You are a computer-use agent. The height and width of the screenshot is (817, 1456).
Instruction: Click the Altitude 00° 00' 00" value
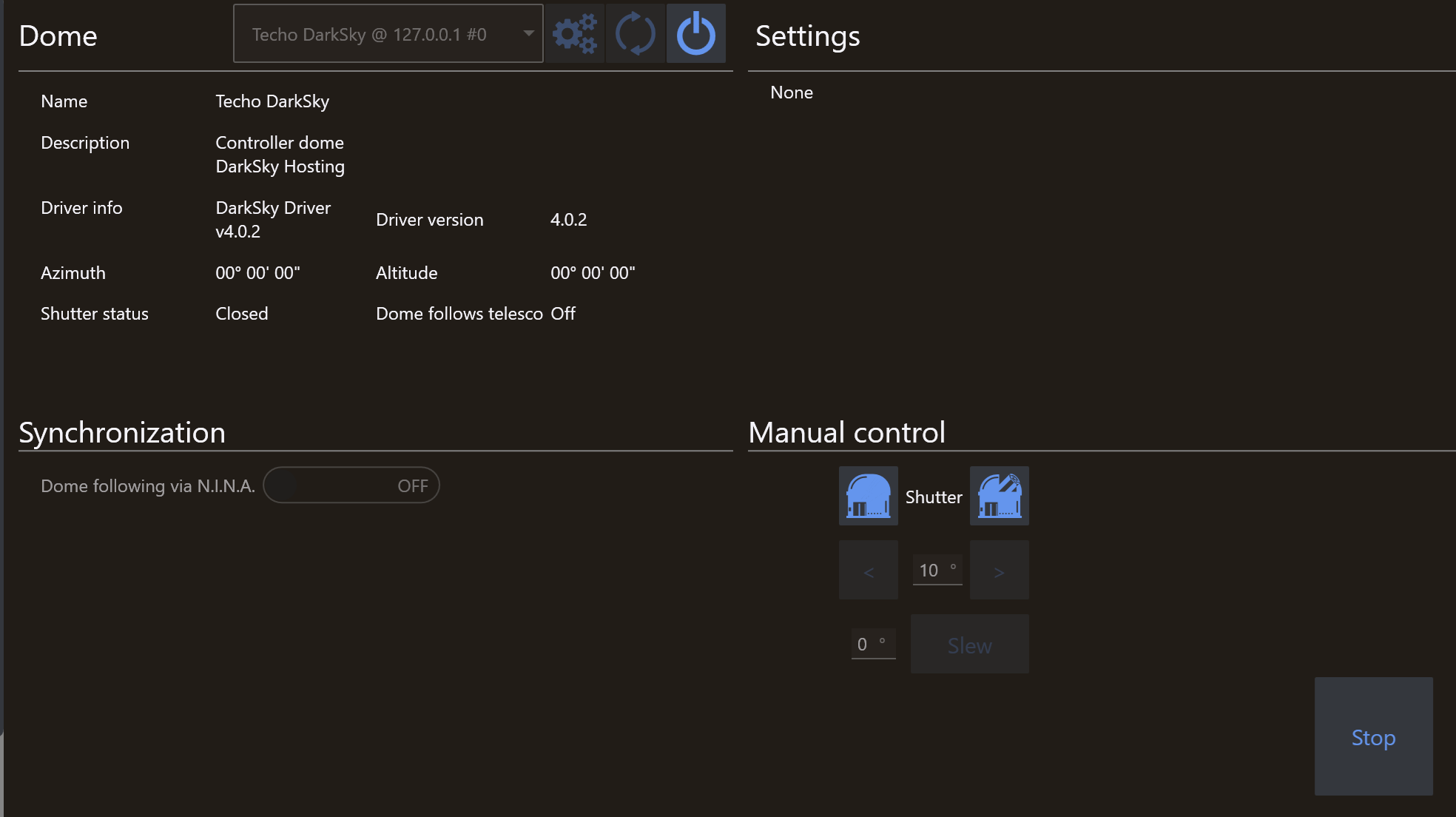tap(593, 273)
